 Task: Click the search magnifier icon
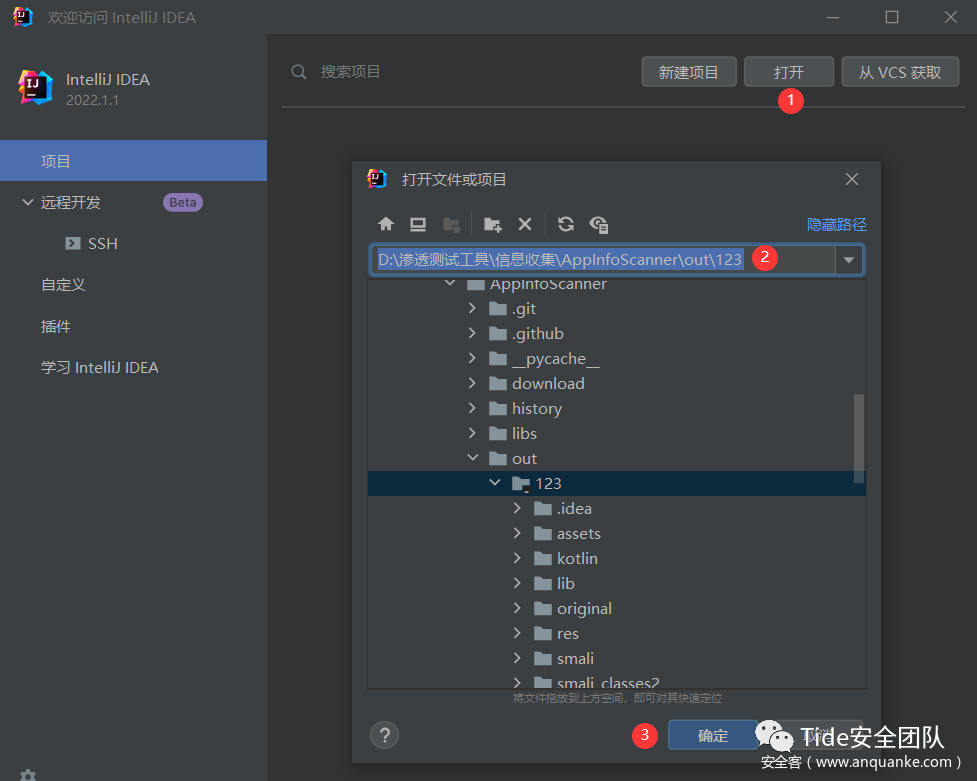pyautogui.click(x=299, y=72)
